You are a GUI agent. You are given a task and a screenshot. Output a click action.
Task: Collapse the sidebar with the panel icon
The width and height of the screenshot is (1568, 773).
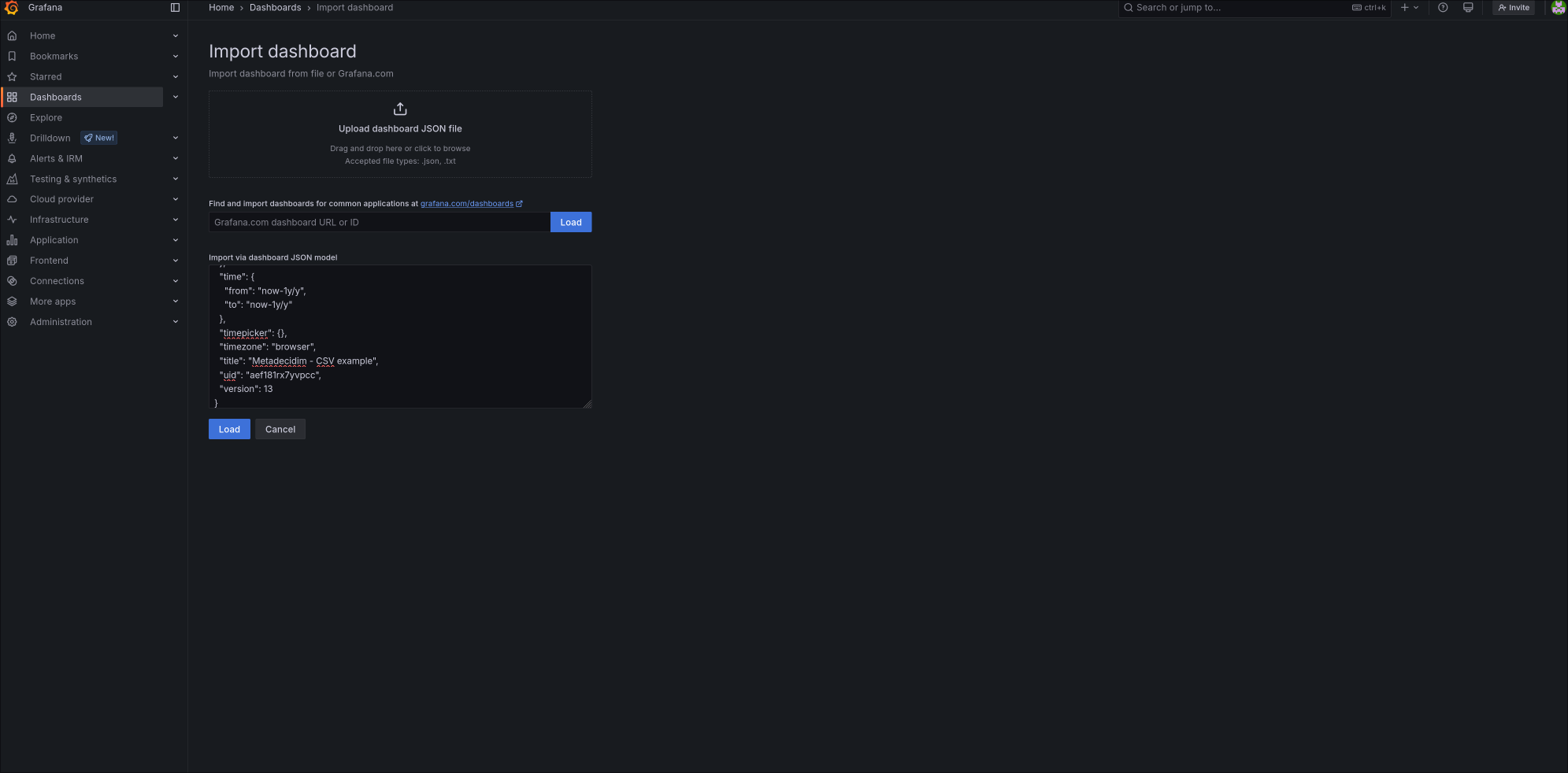point(174,7)
